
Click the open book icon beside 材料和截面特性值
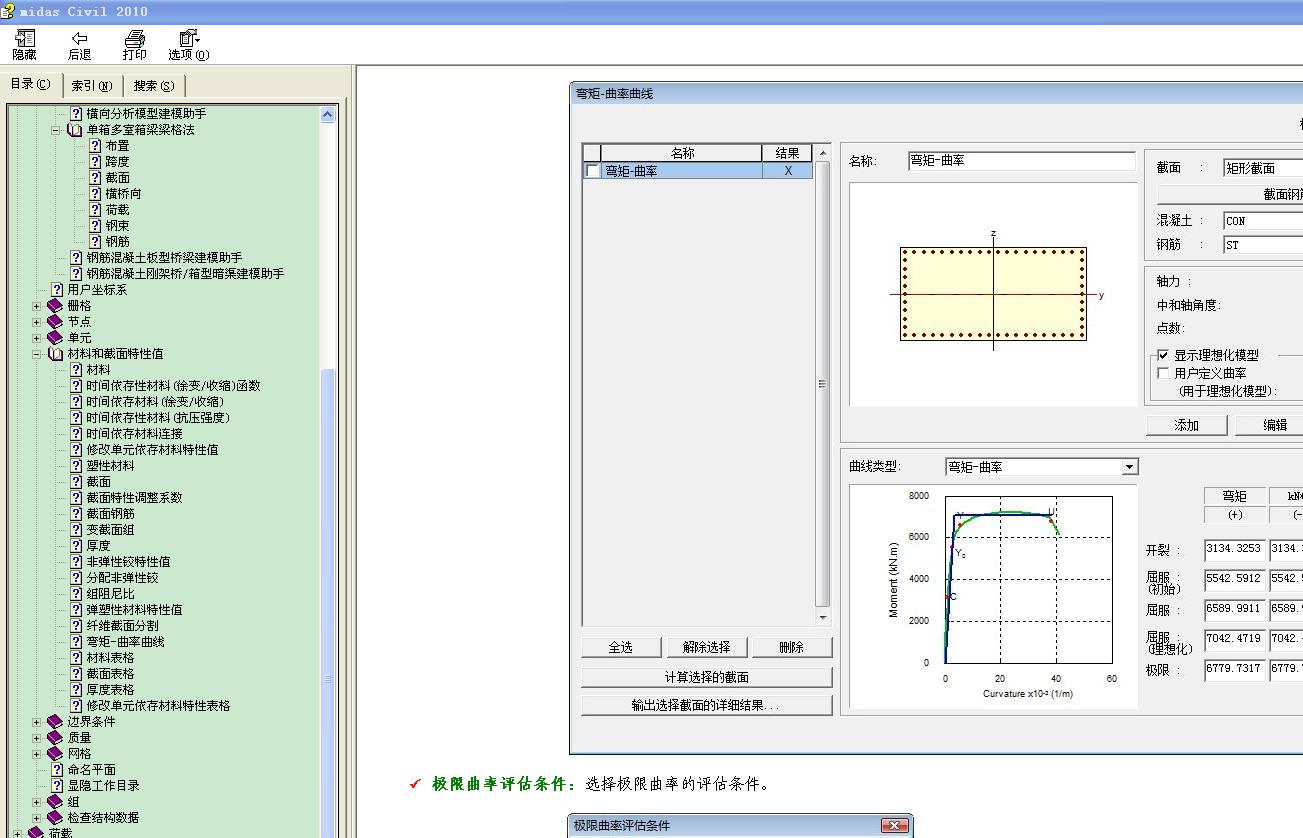55,354
